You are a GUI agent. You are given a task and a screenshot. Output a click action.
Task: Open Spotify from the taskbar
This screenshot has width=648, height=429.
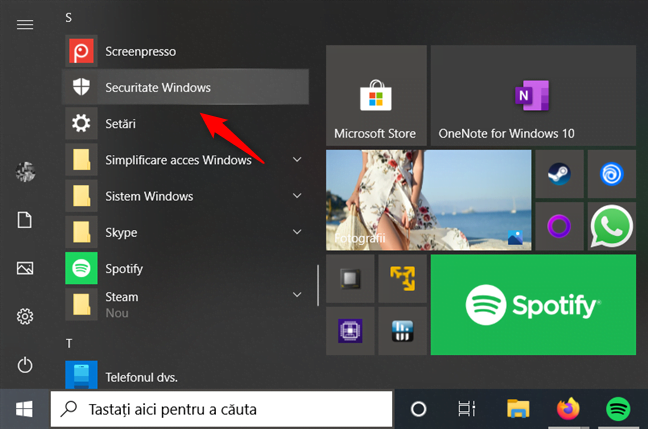point(618,409)
